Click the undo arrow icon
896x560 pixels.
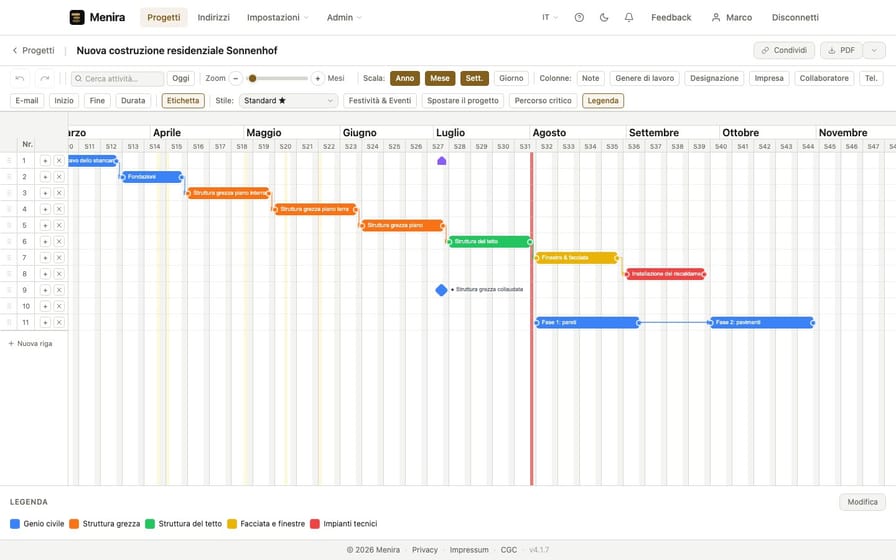pos(20,78)
